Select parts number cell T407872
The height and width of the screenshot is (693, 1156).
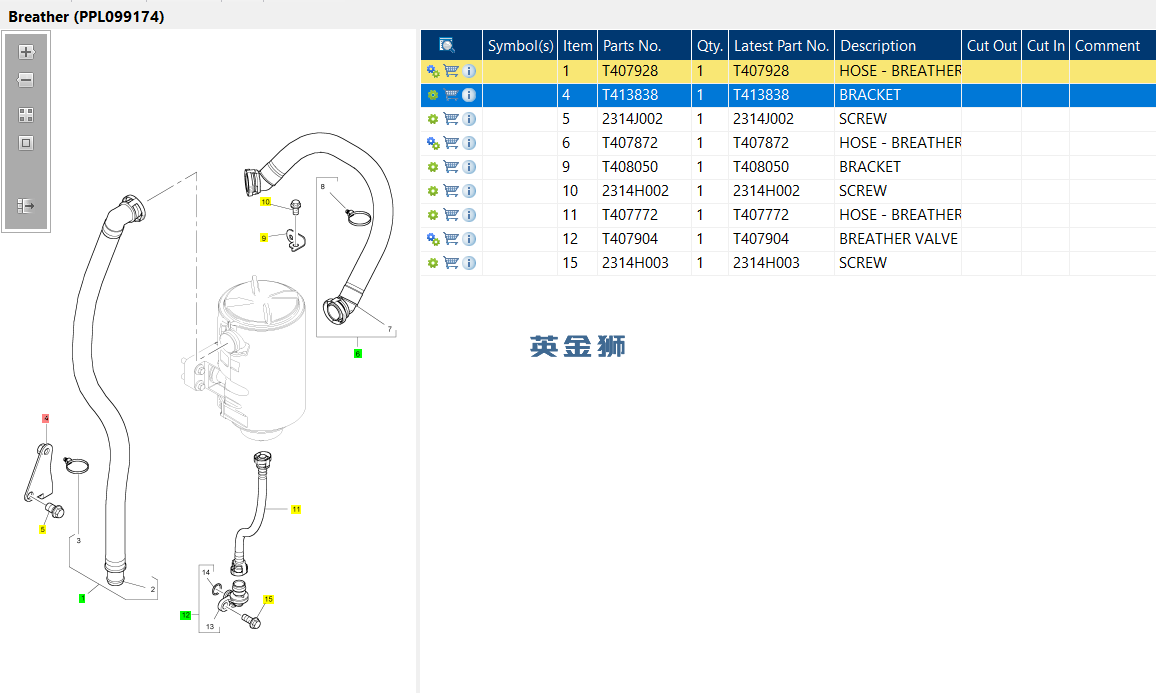tap(644, 143)
